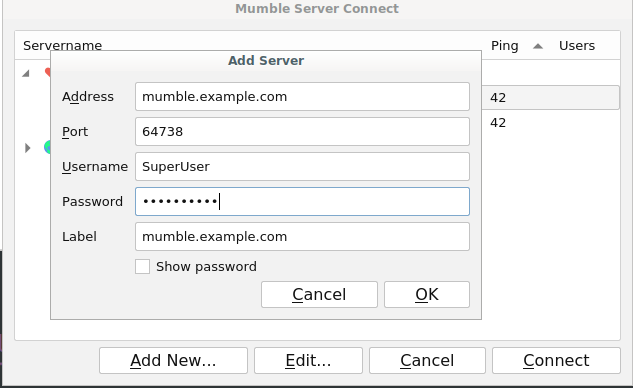Cancel the Add Server dialog
Screen dimensions: 633x388
pos(319,294)
